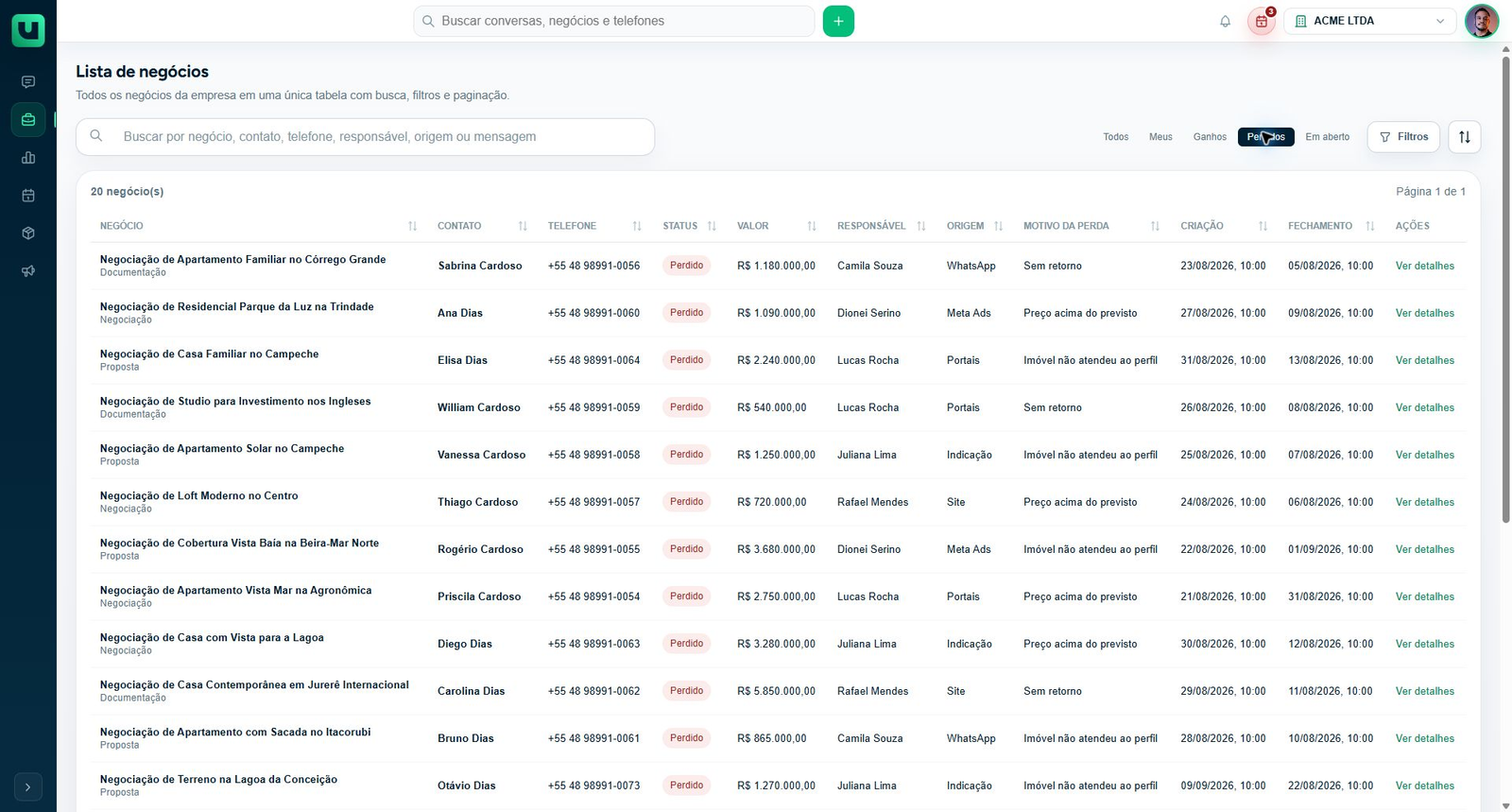1512x812 pixels.
Task: Expand the sidebar with the chevron button
Action: click(x=28, y=786)
